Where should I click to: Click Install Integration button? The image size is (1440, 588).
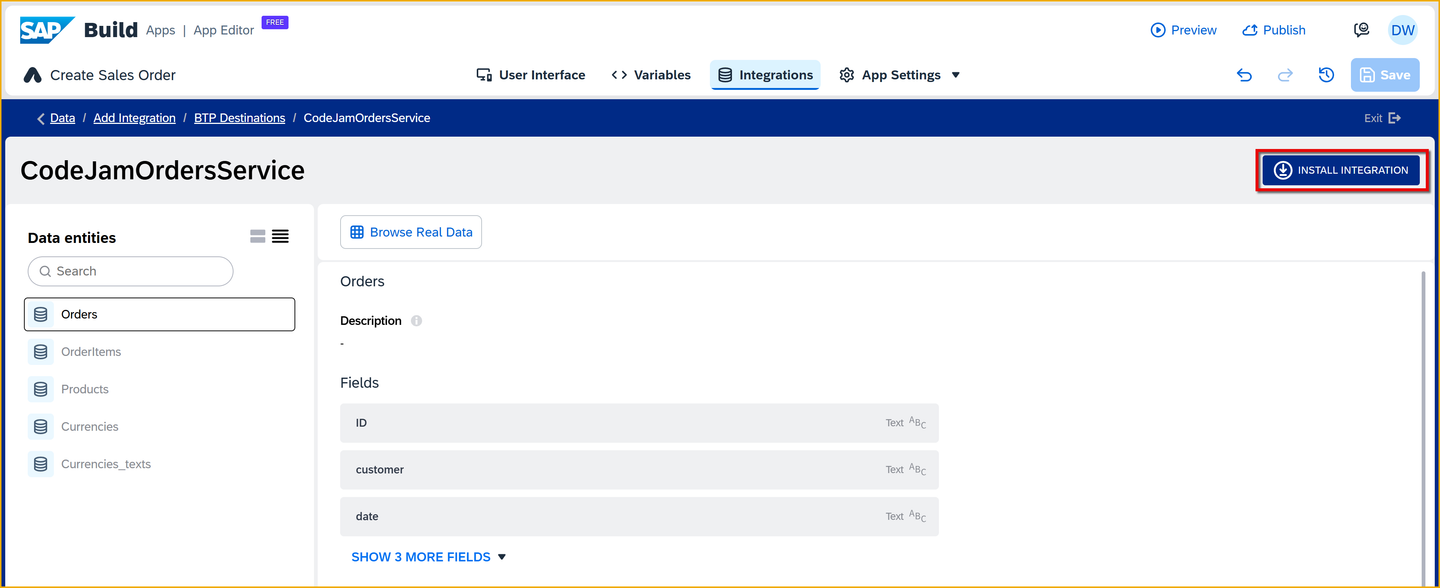pos(1341,170)
